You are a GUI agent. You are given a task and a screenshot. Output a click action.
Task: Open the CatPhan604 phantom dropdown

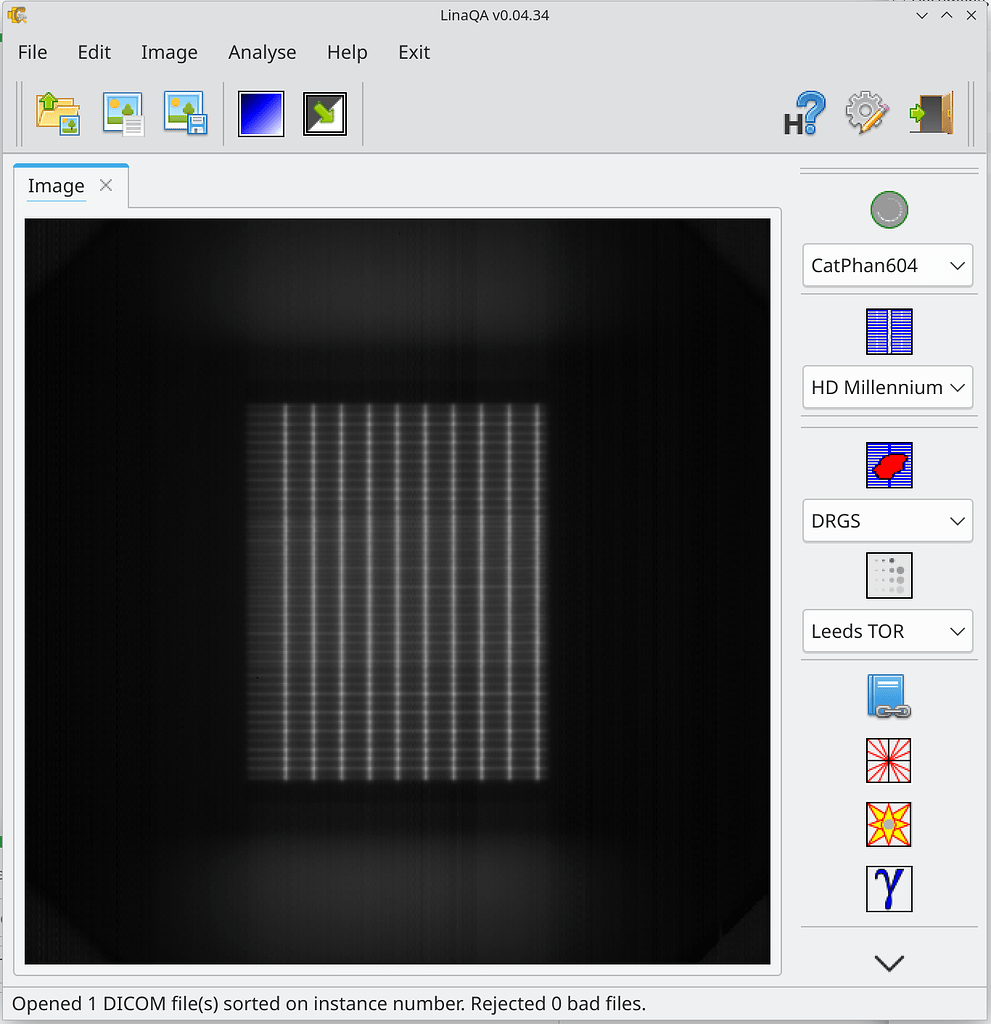tap(887, 265)
